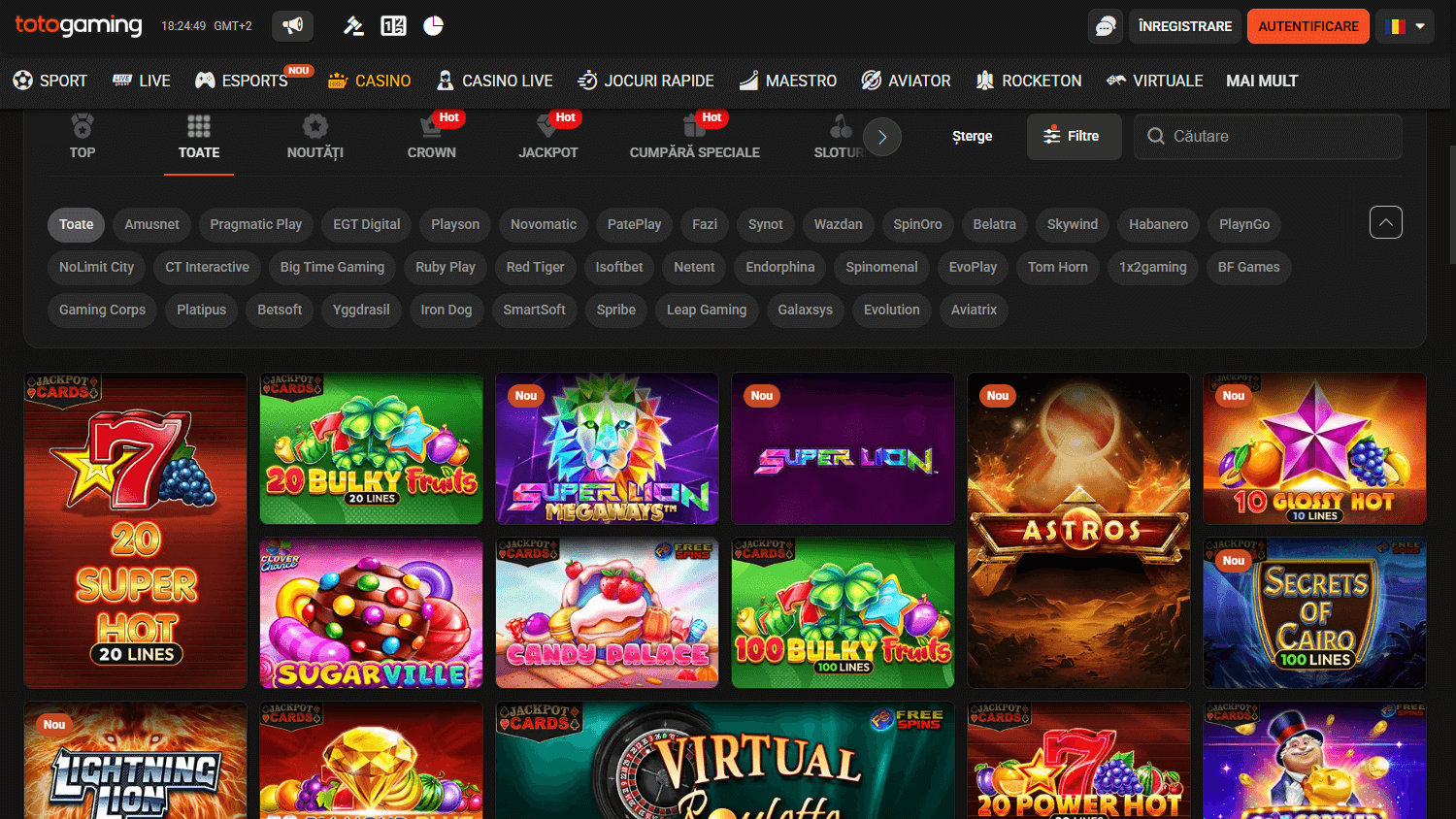The image size is (1456, 819).
Task: Collapse provider list using the up chevron
Action: (1385, 222)
